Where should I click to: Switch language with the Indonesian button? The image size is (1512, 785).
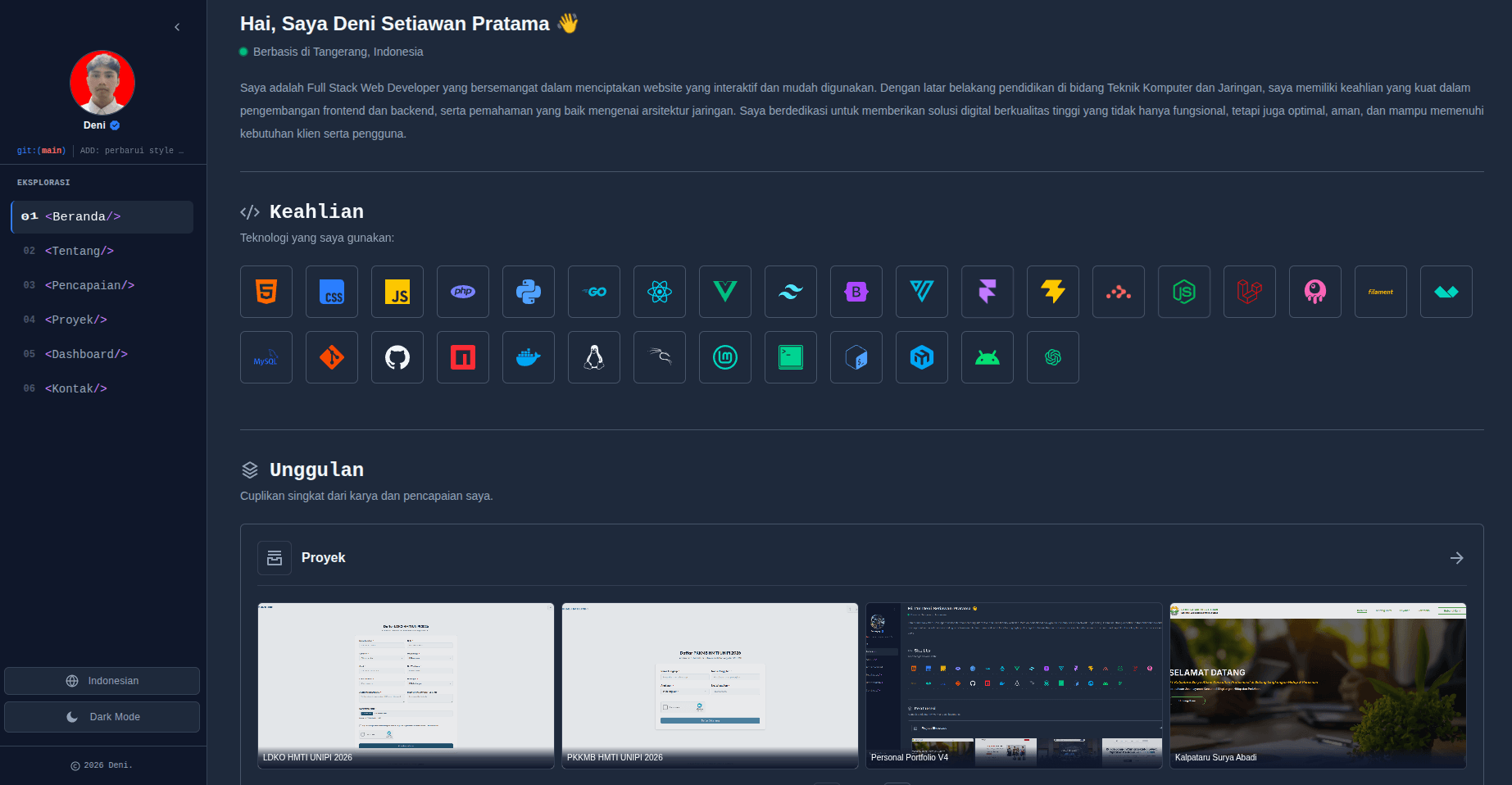tap(102, 681)
